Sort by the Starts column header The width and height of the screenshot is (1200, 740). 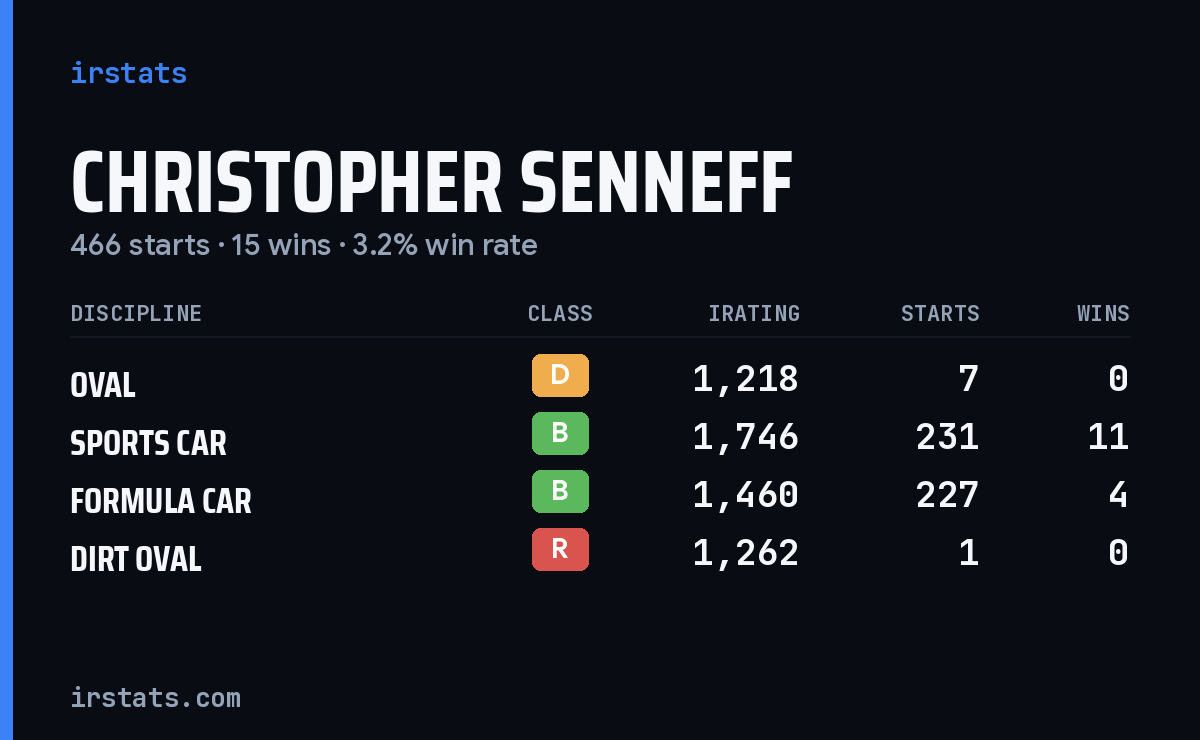coord(940,314)
